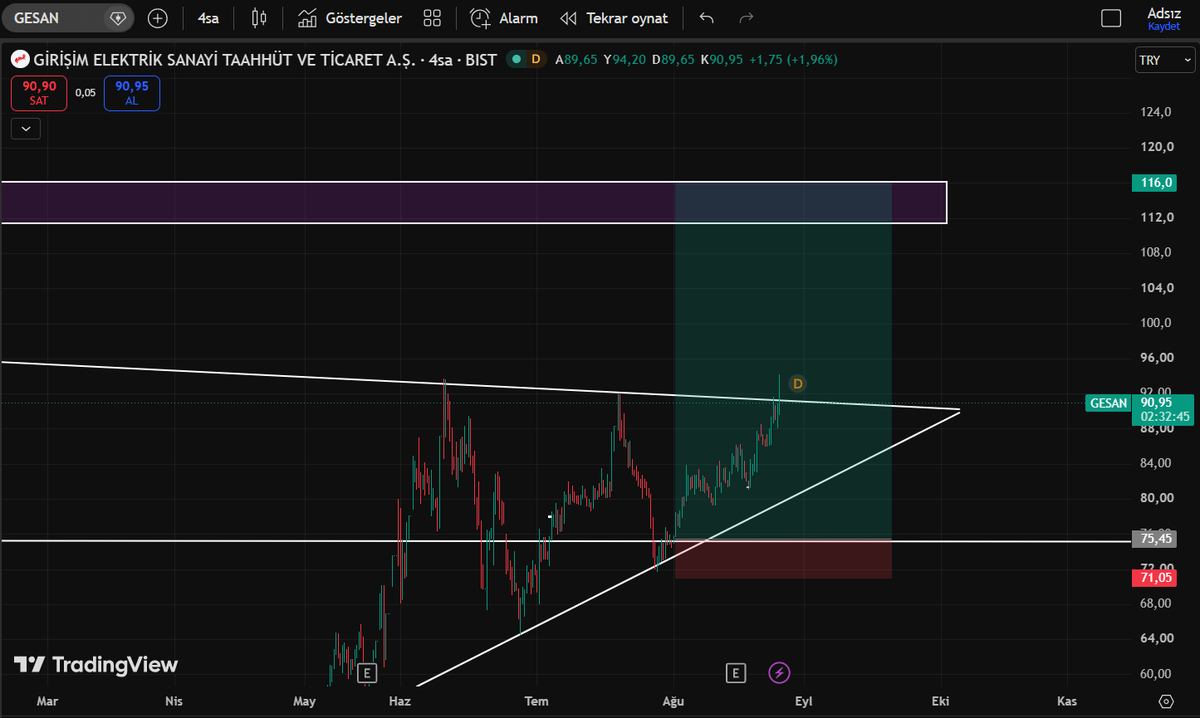
Task: Click the GESAN last-price label tag
Action: tap(1108, 403)
